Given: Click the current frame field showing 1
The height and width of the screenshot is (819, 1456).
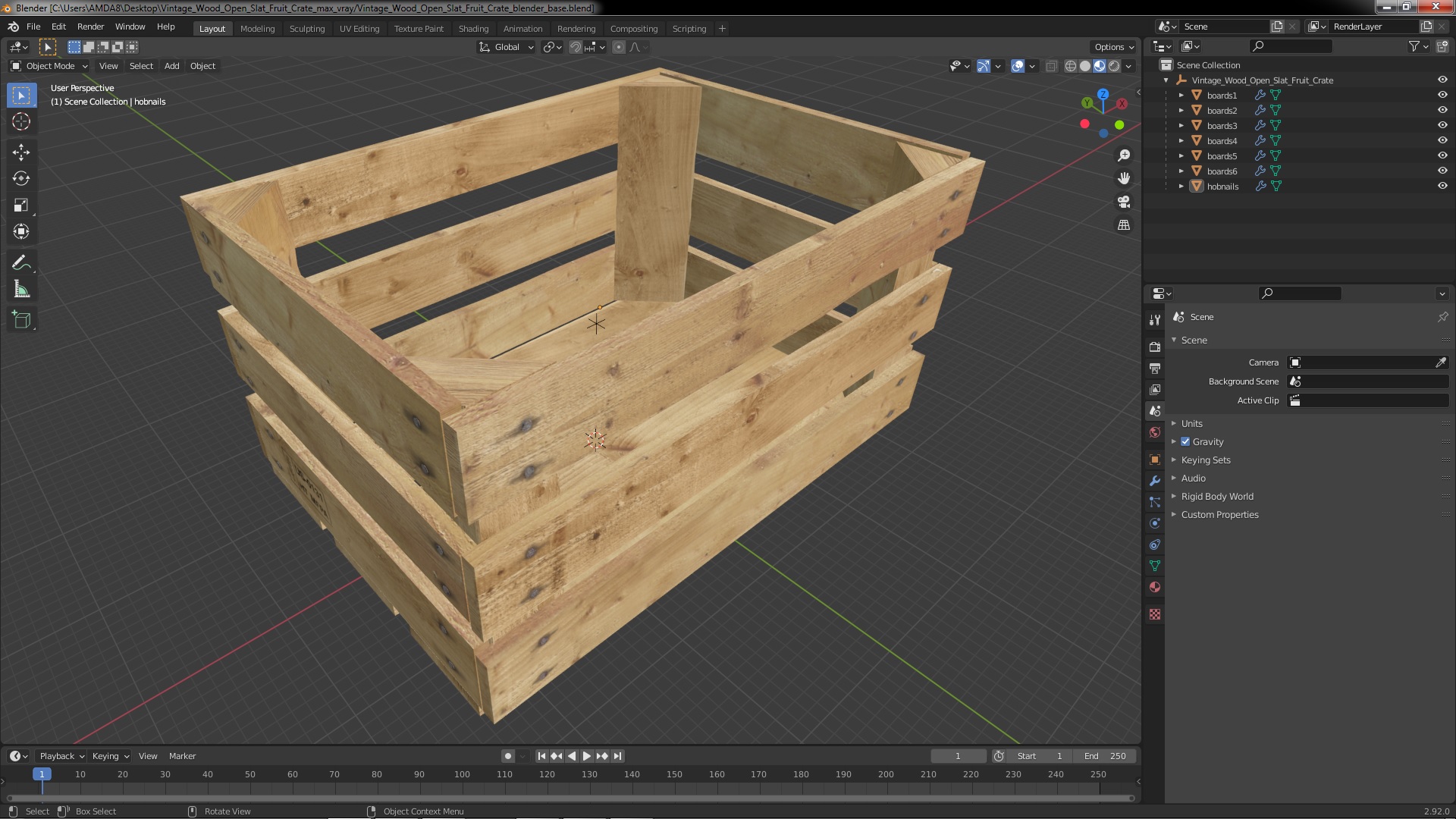Looking at the screenshot, I should click(x=958, y=756).
